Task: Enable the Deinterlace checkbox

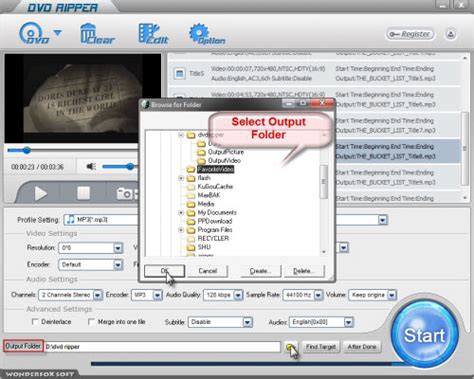Action: click(35, 322)
